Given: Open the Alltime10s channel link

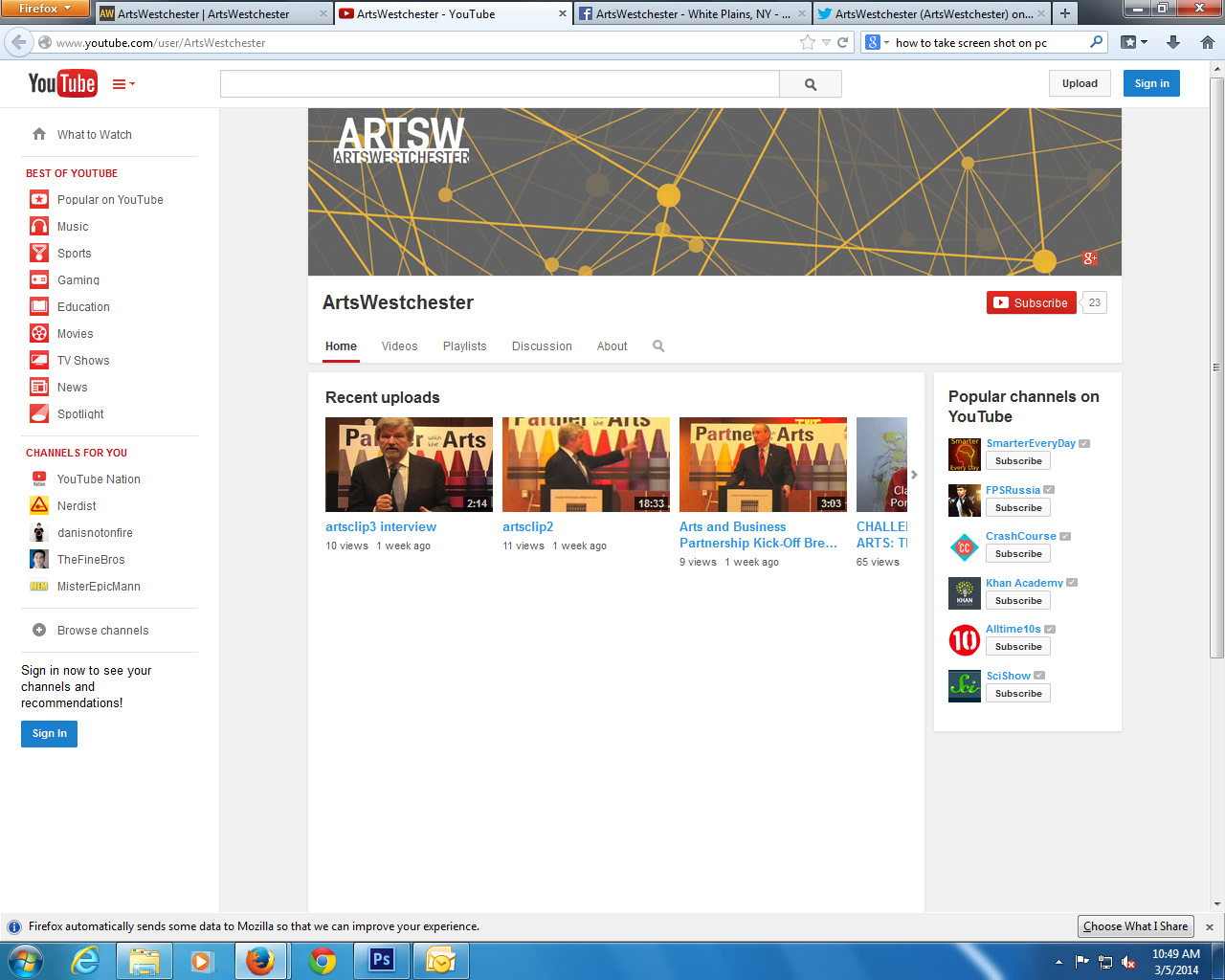Looking at the screenshot, I should coord(1013,629).
